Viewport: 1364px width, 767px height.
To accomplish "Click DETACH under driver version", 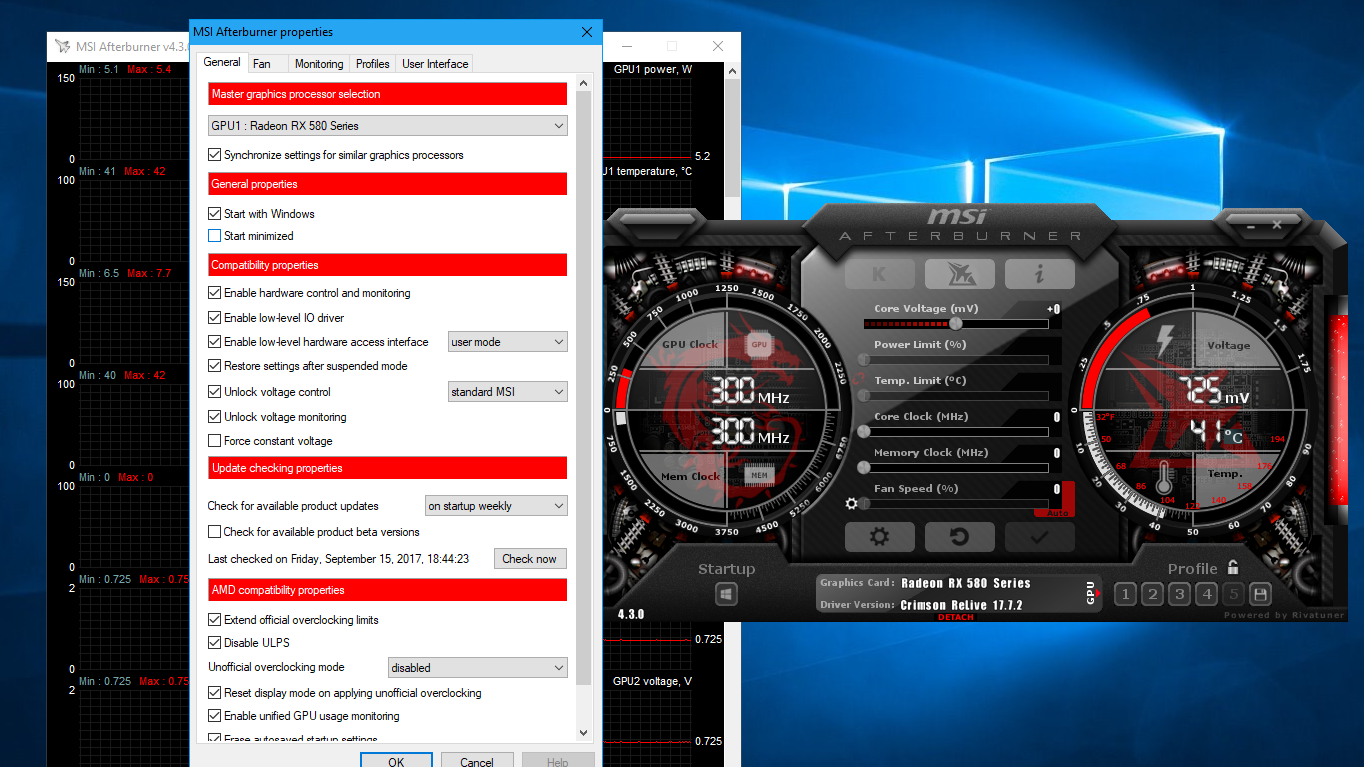I will tap(955, 617).
